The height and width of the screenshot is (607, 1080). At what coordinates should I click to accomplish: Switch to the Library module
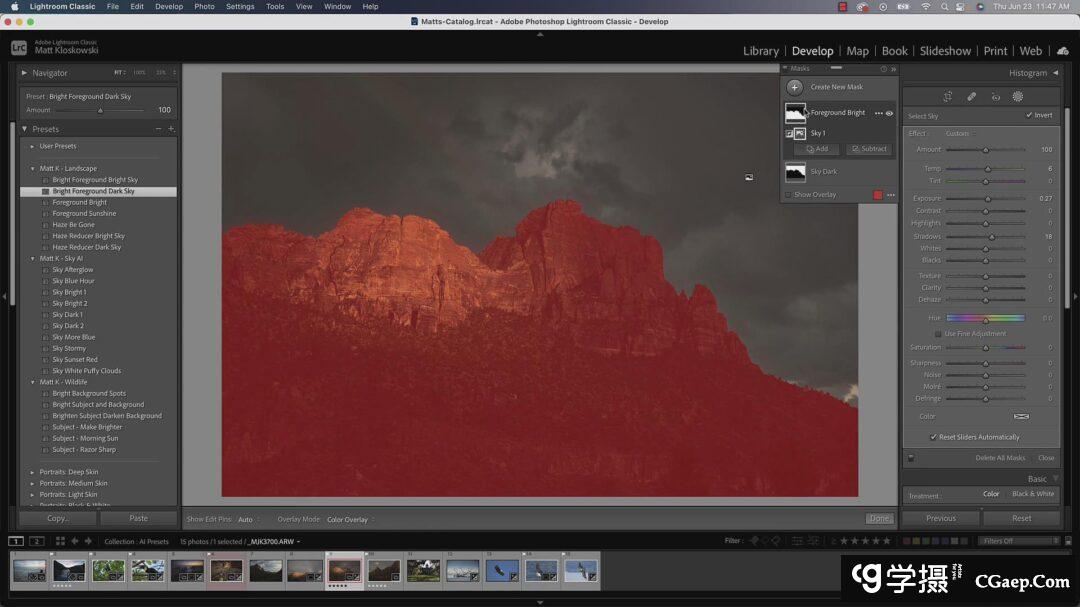760,51
